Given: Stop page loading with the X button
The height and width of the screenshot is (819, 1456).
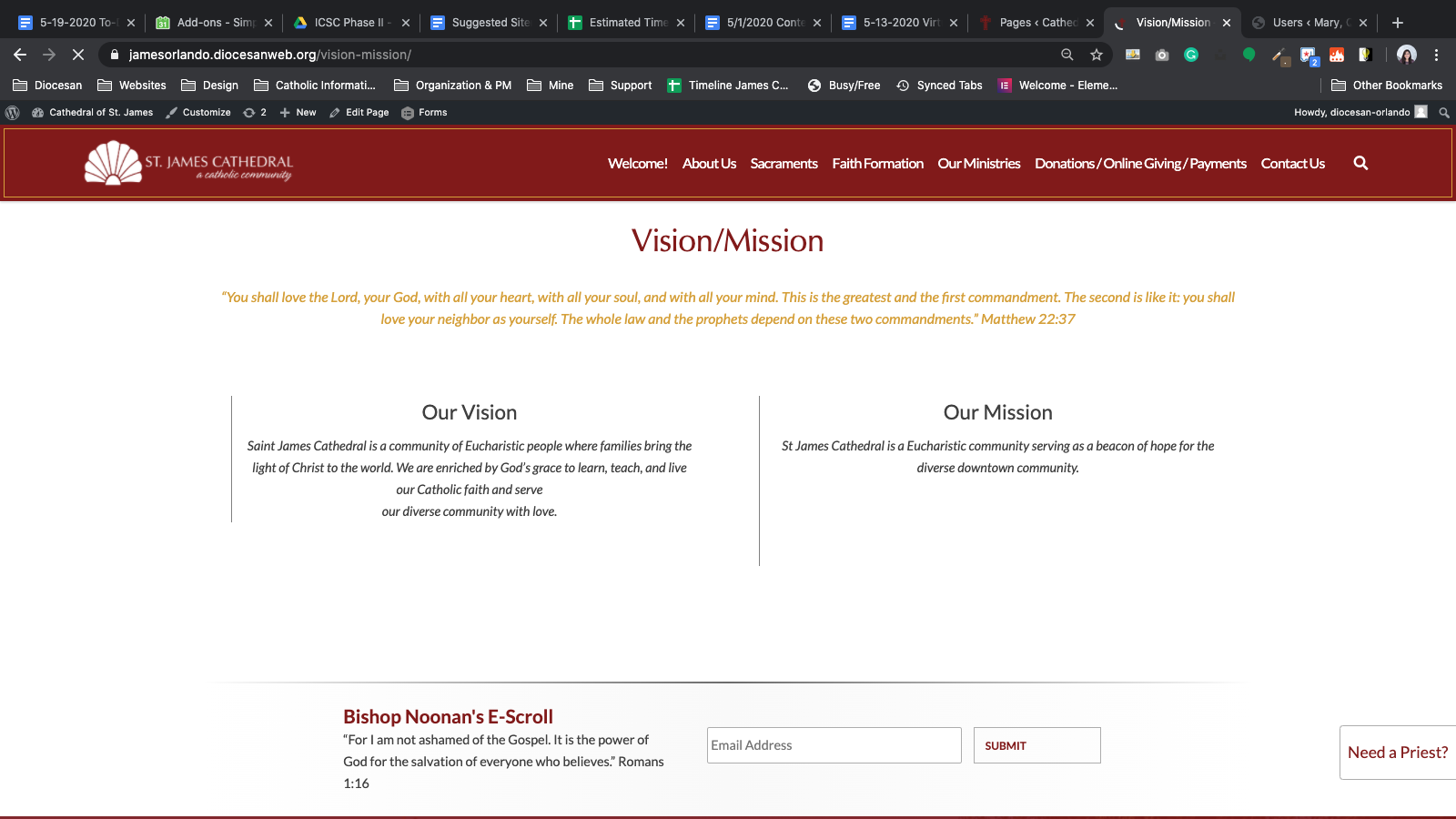Looking at the screenshot, I should pyautogui.click(x=78, y=55).
